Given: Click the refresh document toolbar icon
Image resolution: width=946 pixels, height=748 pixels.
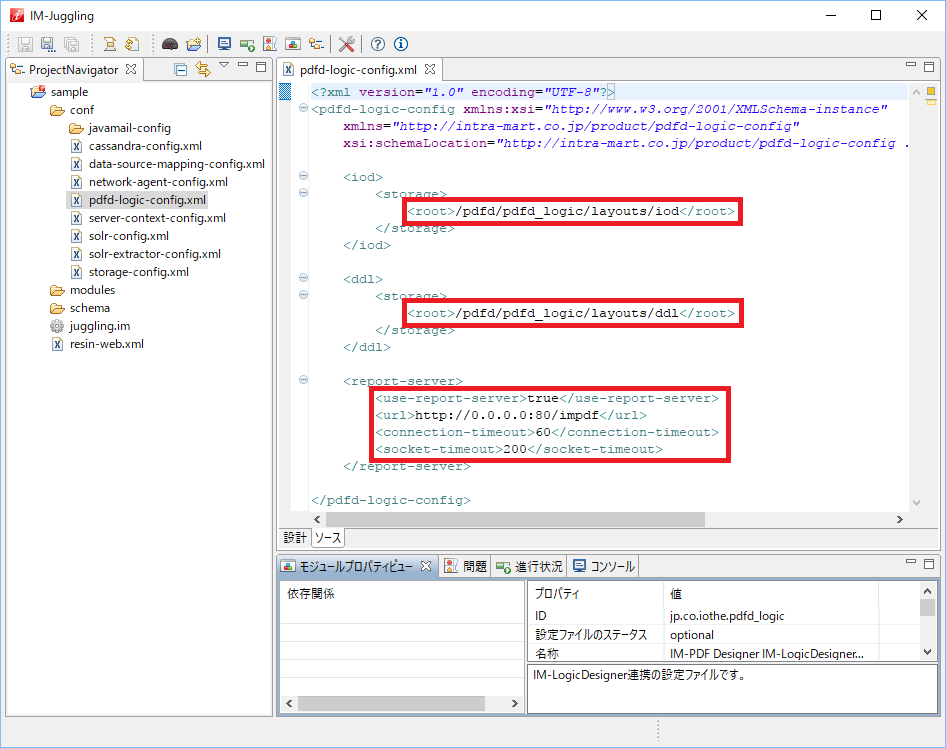Looking at the screenshot, I should 132,44.
